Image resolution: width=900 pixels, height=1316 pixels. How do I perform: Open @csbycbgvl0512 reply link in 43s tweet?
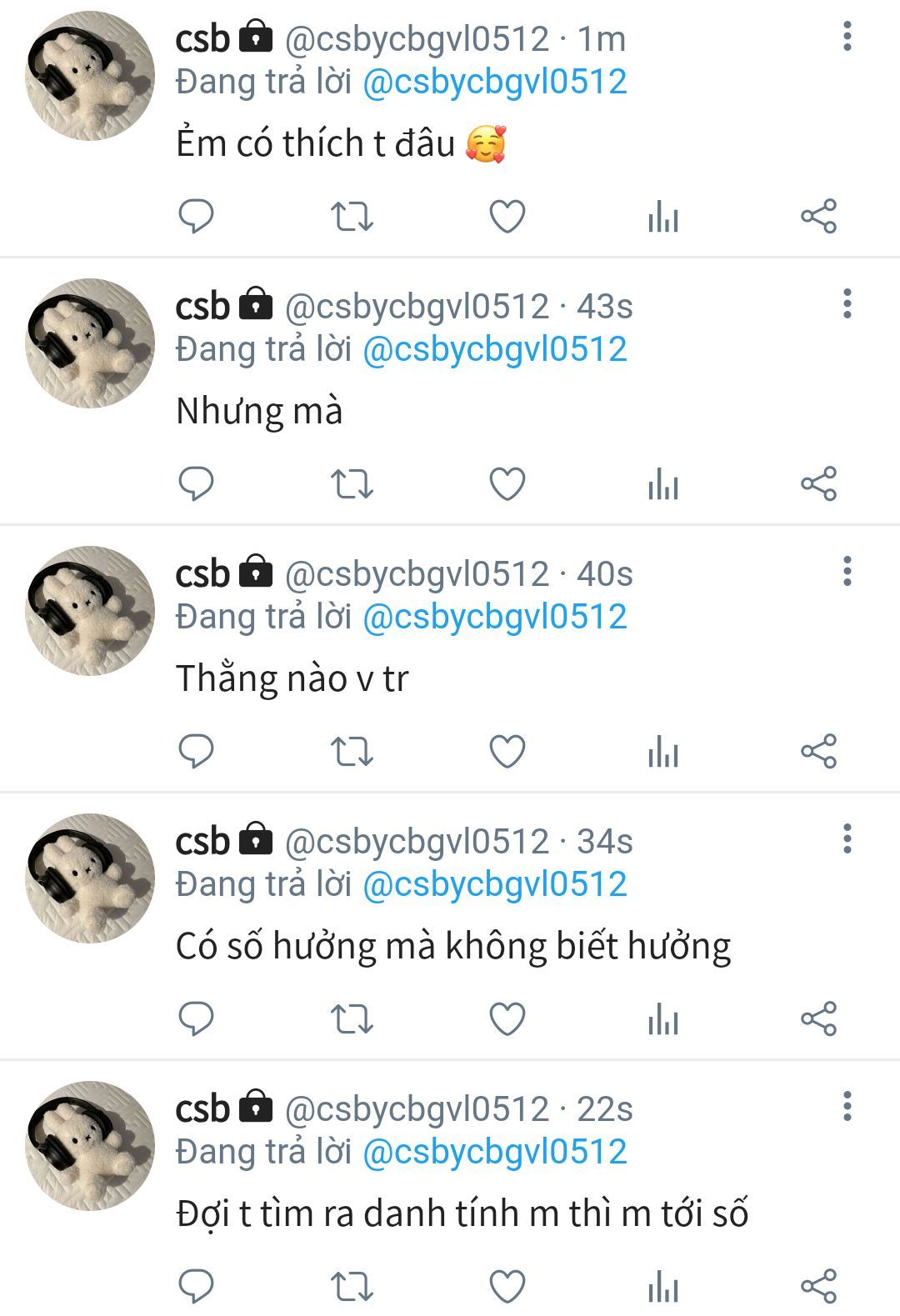coord(495,349)
